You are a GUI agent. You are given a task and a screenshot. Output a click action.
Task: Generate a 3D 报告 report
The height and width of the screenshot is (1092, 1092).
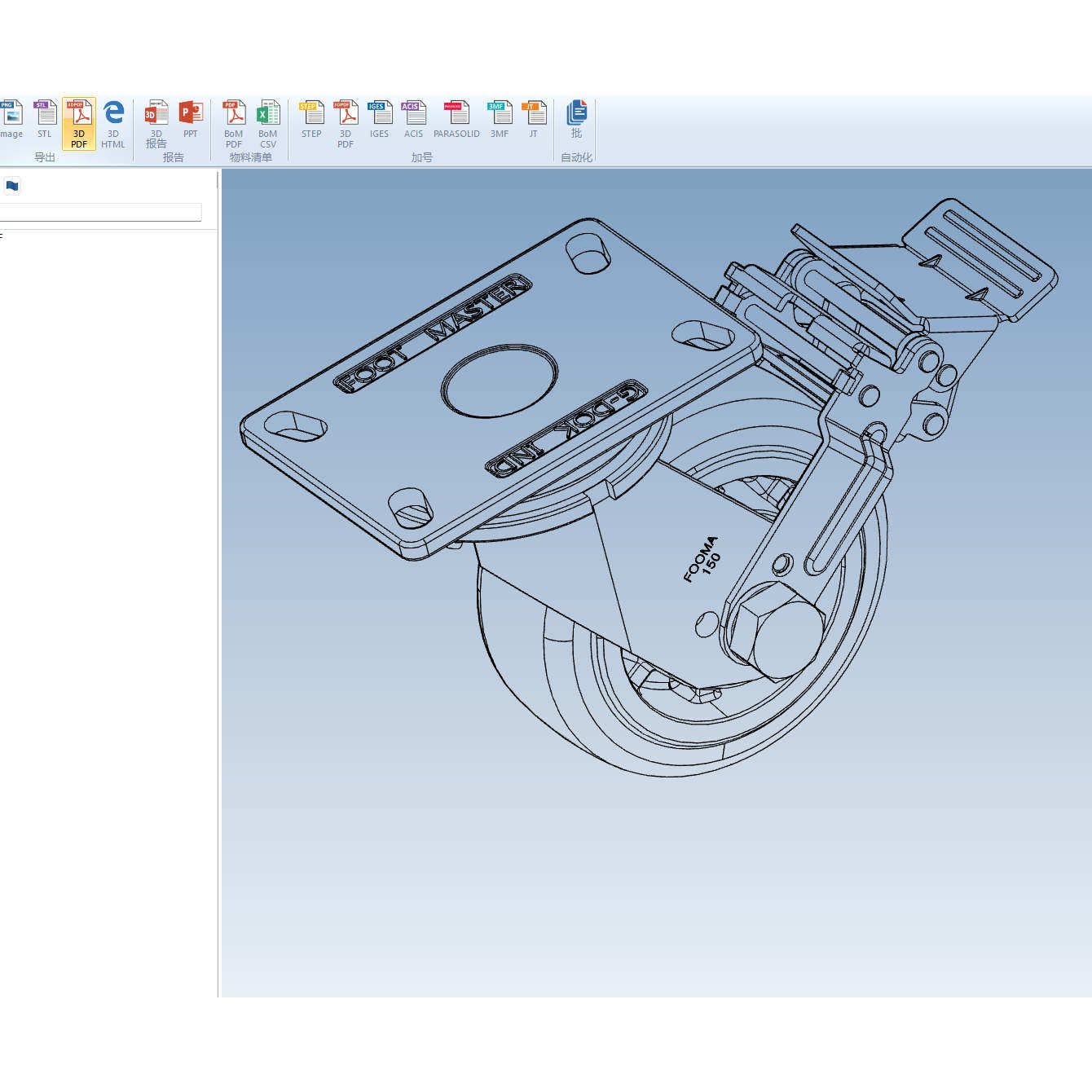(156, 124)
